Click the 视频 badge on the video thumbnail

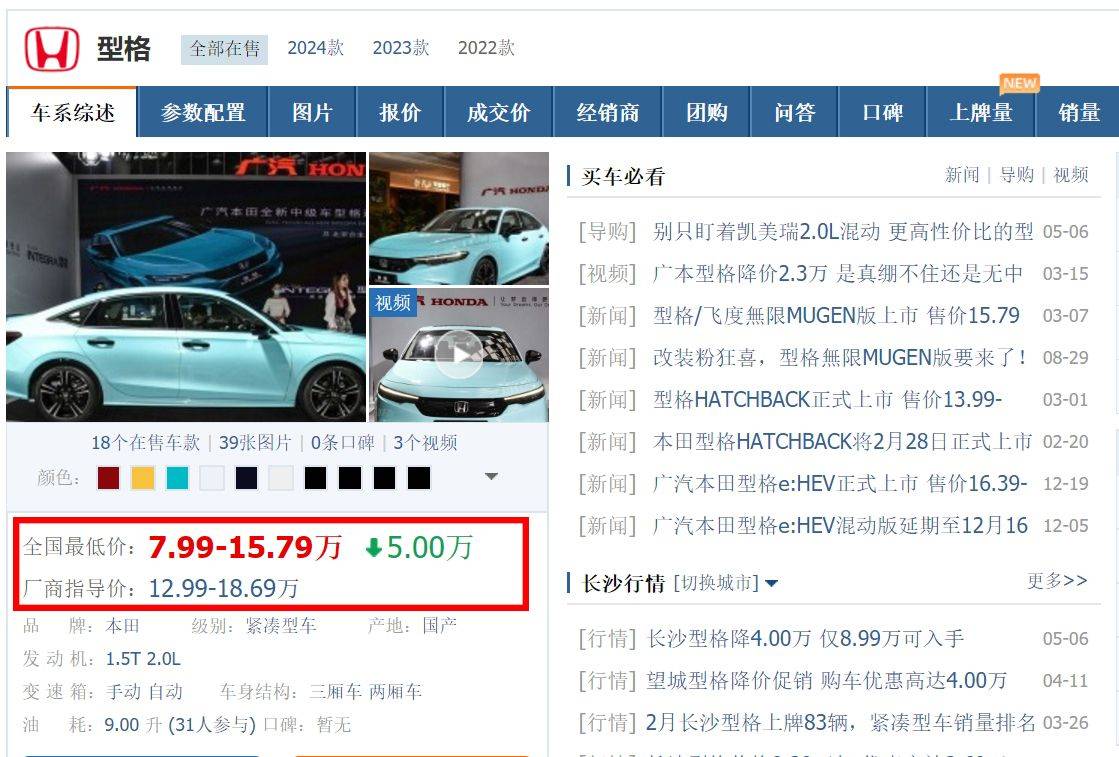pos(391,301)
